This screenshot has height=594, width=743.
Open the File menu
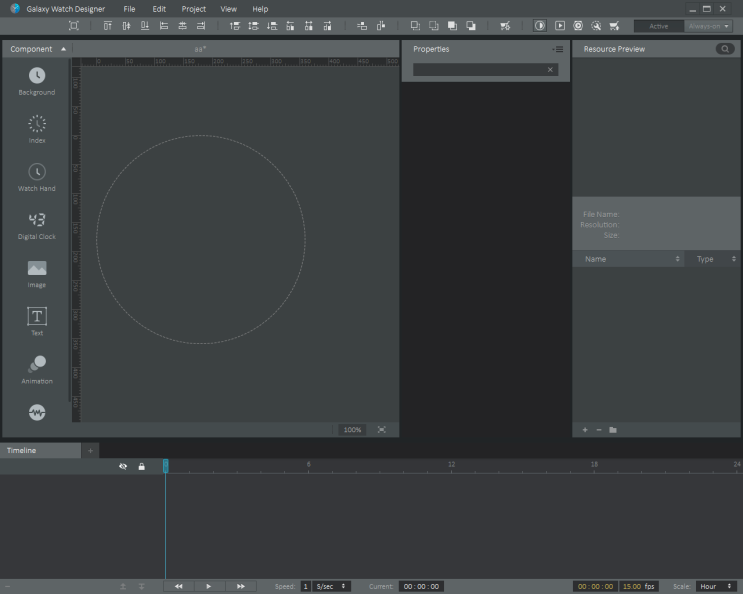[129, 9]
